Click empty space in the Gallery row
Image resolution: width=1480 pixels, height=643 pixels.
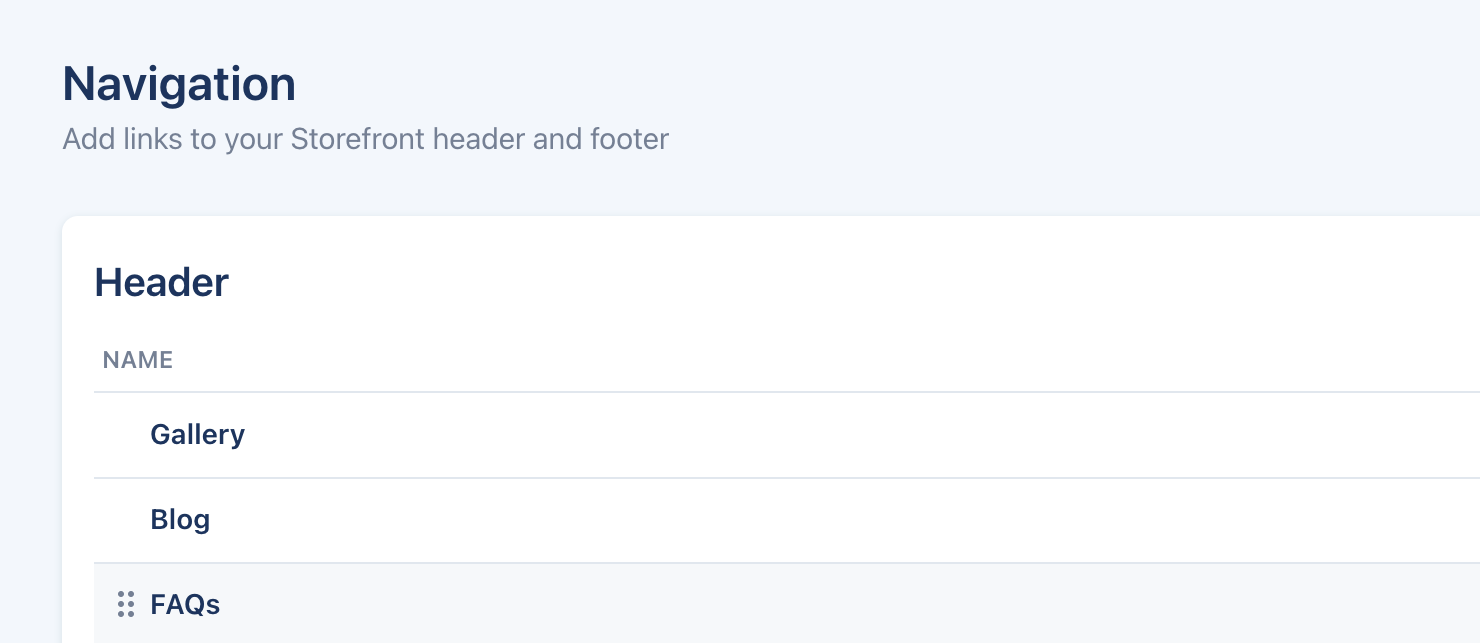tap(800, 435)
